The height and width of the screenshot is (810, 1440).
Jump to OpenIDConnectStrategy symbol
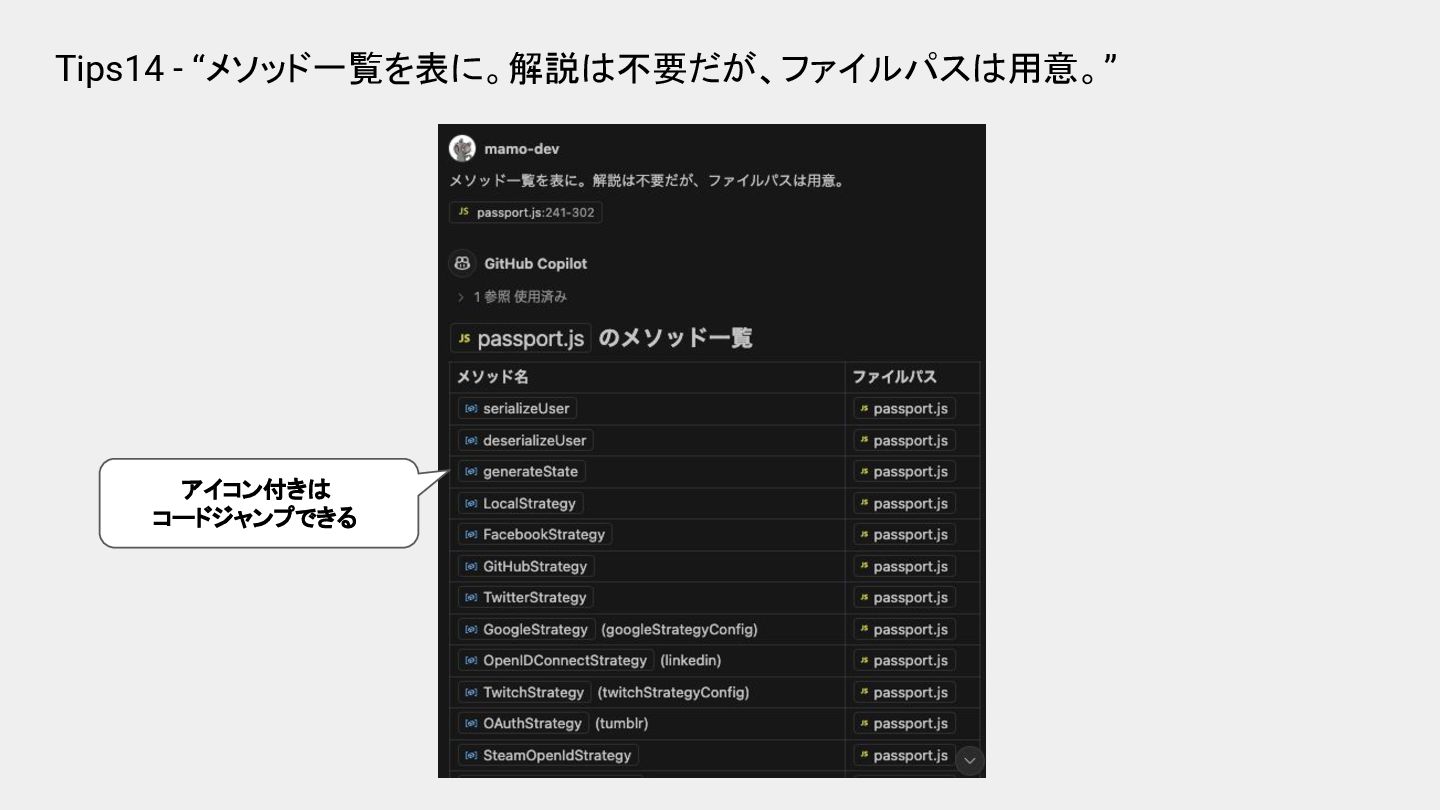556,660
